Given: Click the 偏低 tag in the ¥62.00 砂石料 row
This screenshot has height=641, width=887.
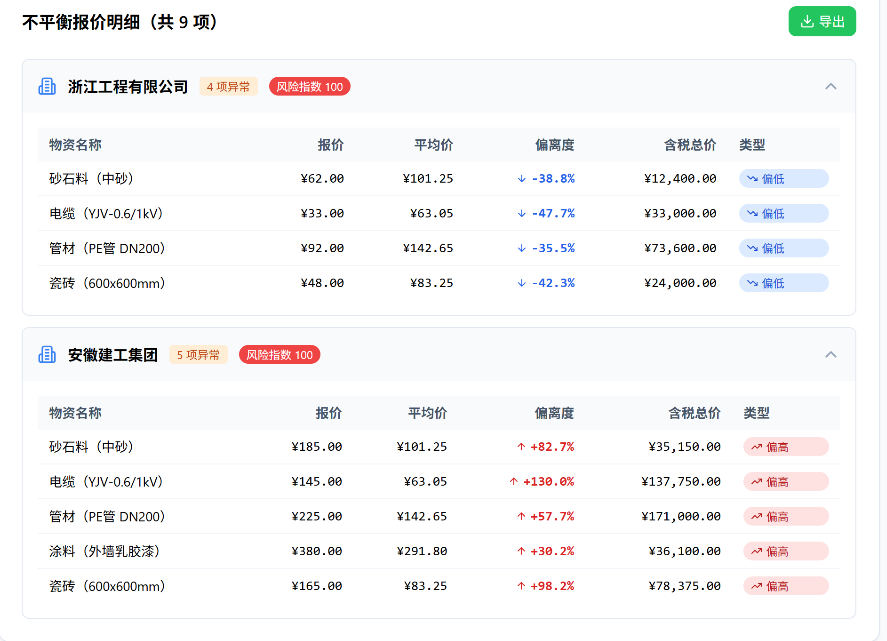Looking at the screenshot, I should [783, 179].
